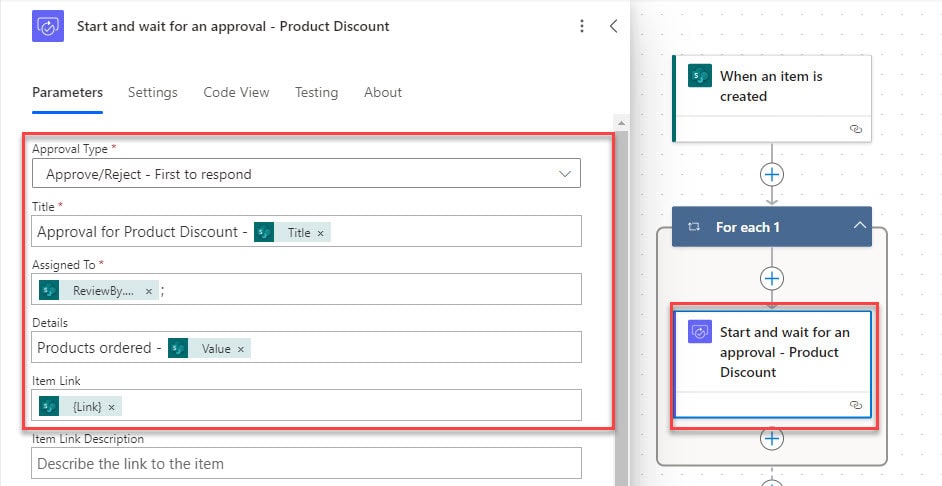942x486 pixels.
Task: Click the approvals icon on the action card
Action: (x=700, y=332)
